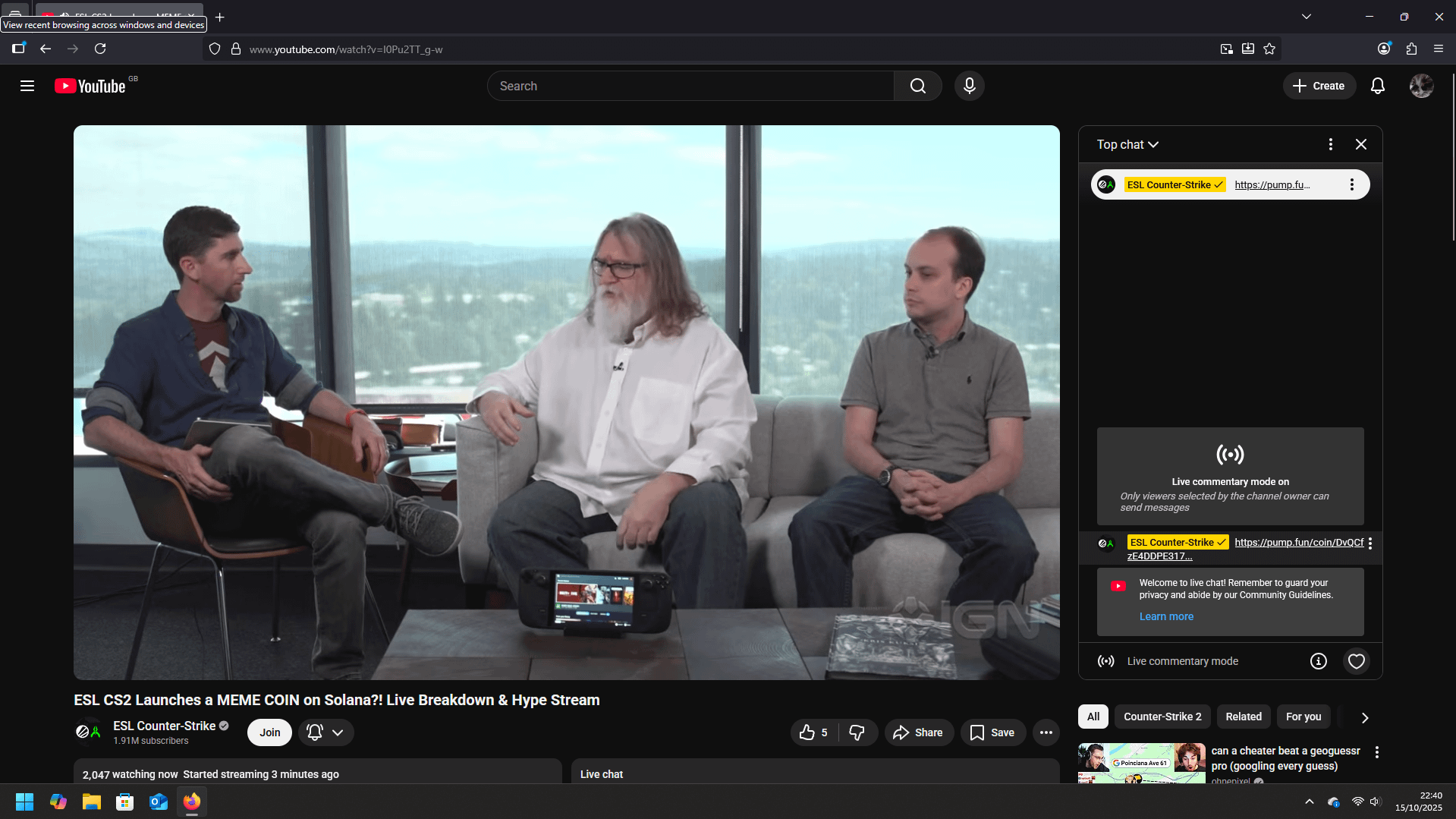Select the Counter-Strike 2 filter chip
The image size is (1456, 819).
click(1162, 717)
